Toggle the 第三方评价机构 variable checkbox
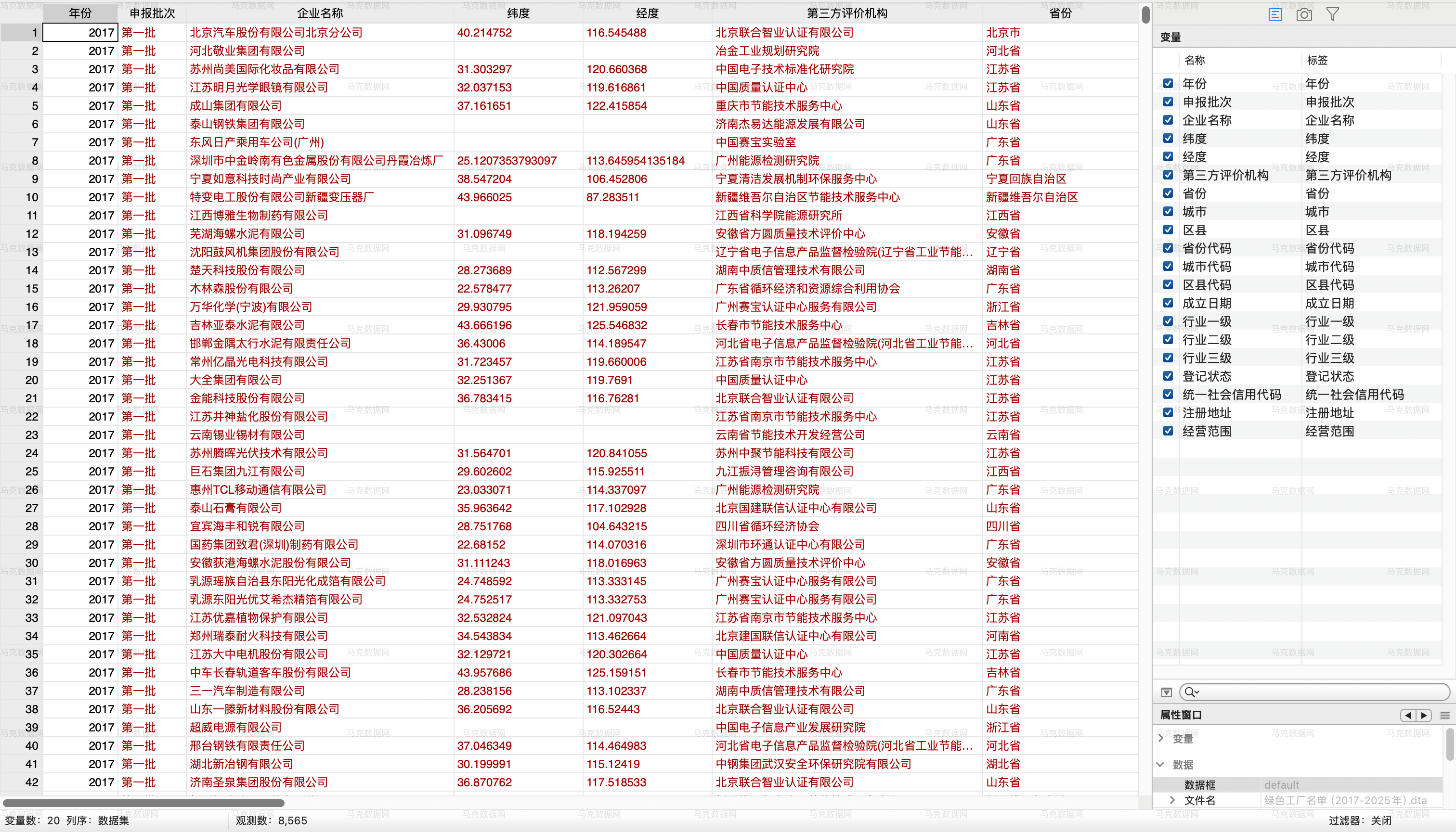The image size is (1456, 832). pos(1168,175)
